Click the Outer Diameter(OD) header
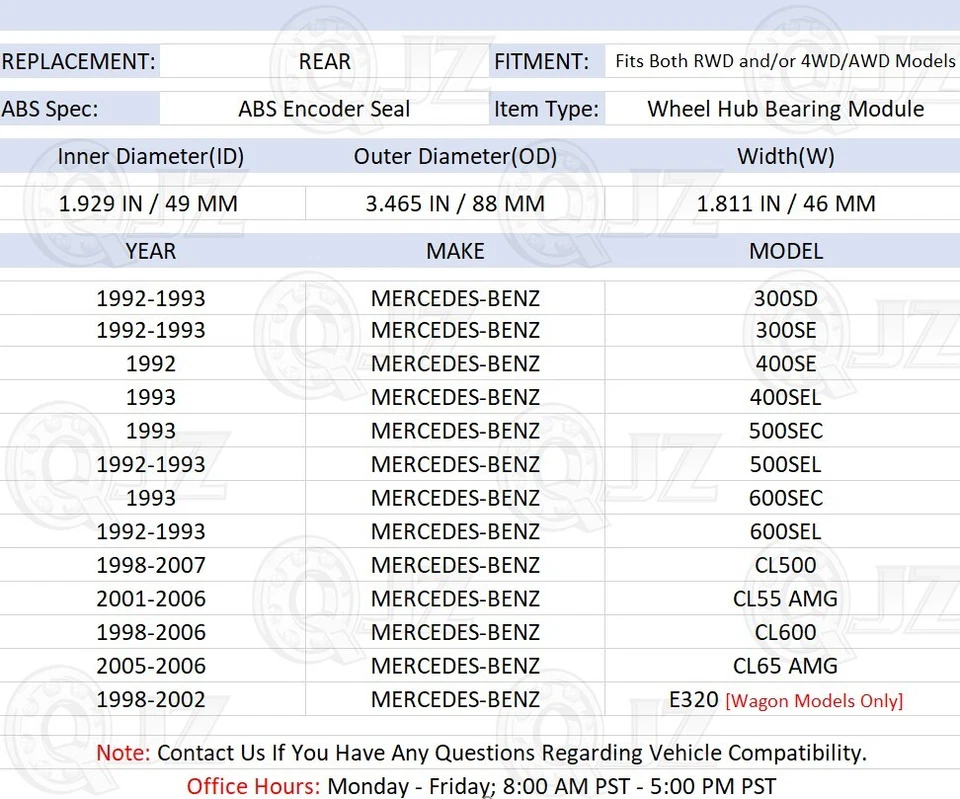The width and height of the screenshot is (960, 799). click(x=455, y=156)
